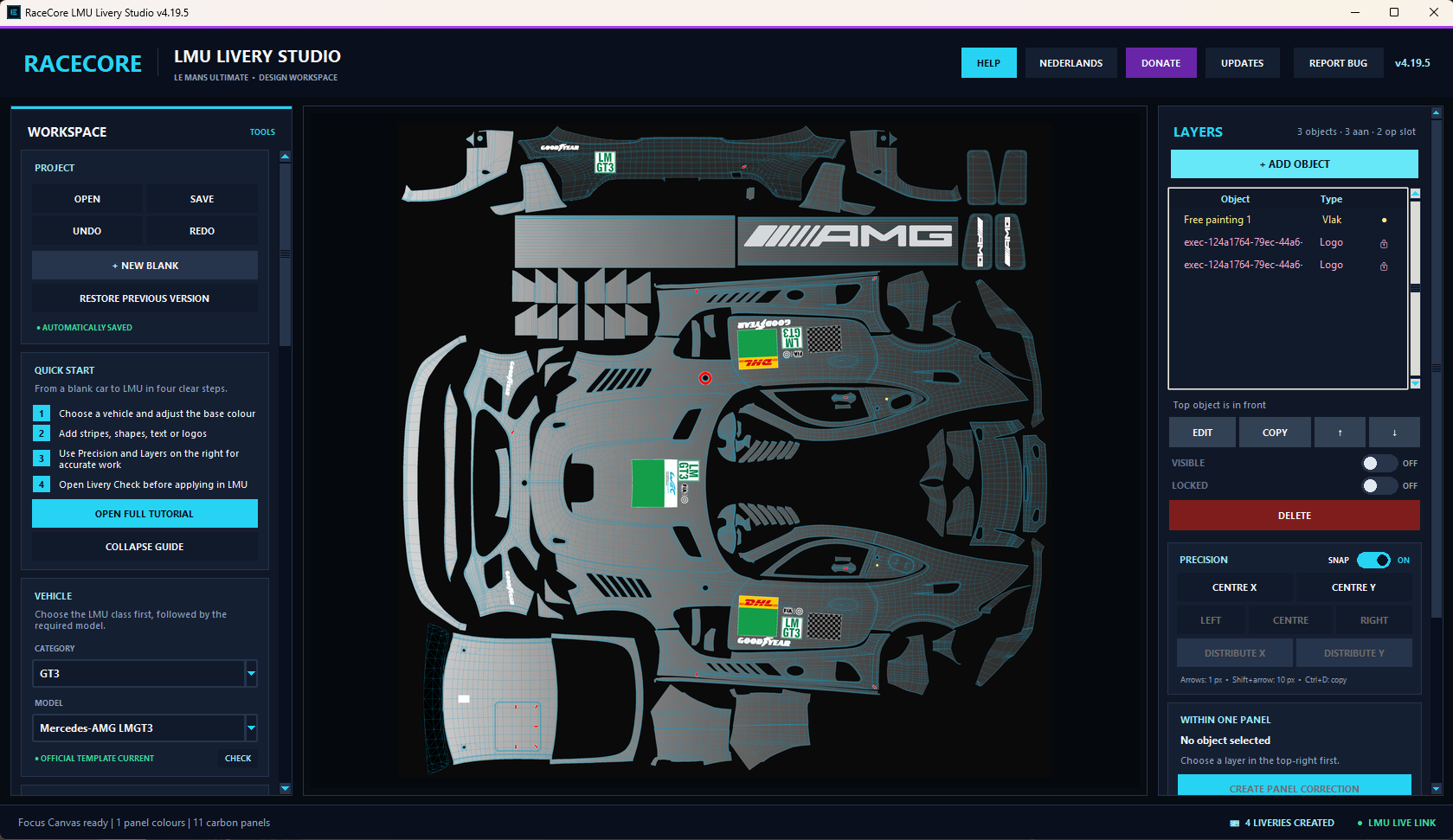Create a new livery with + NEW BLANK
The width and height of the screenshot is (1453, 840).
pos(145,266)
